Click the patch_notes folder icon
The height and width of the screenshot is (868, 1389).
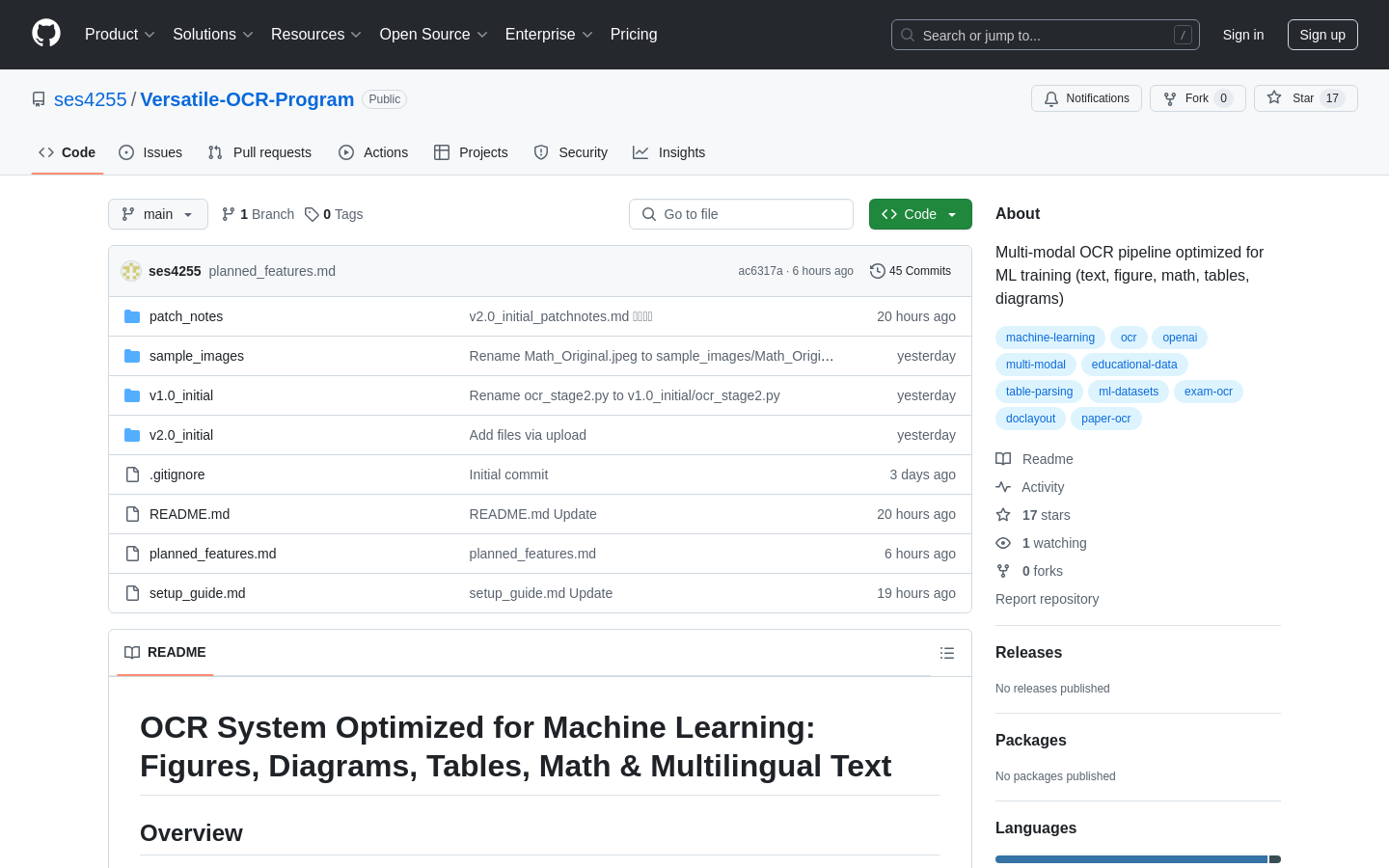132,316
